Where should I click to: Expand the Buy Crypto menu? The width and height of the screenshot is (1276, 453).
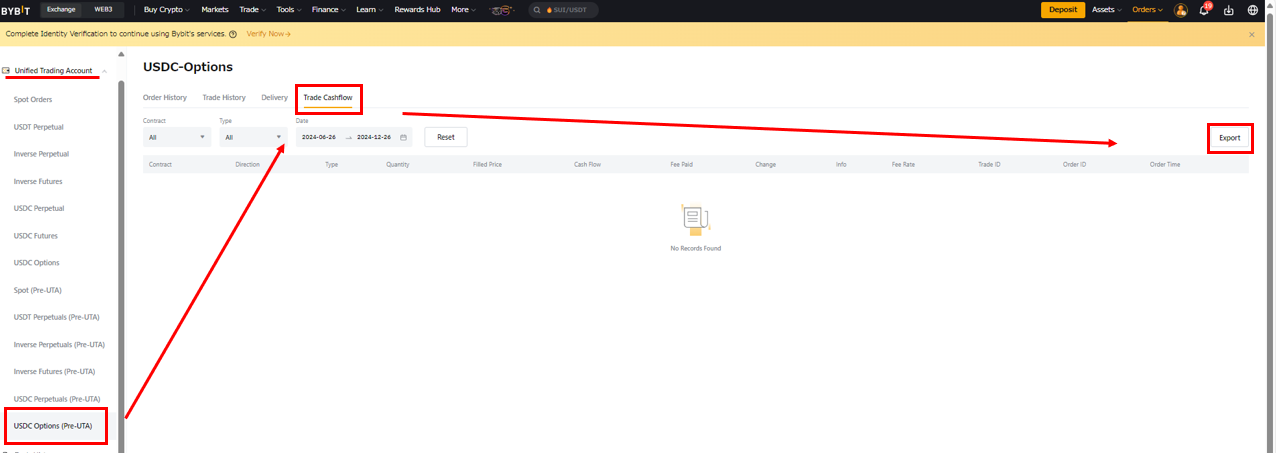(x=167, y=10)
